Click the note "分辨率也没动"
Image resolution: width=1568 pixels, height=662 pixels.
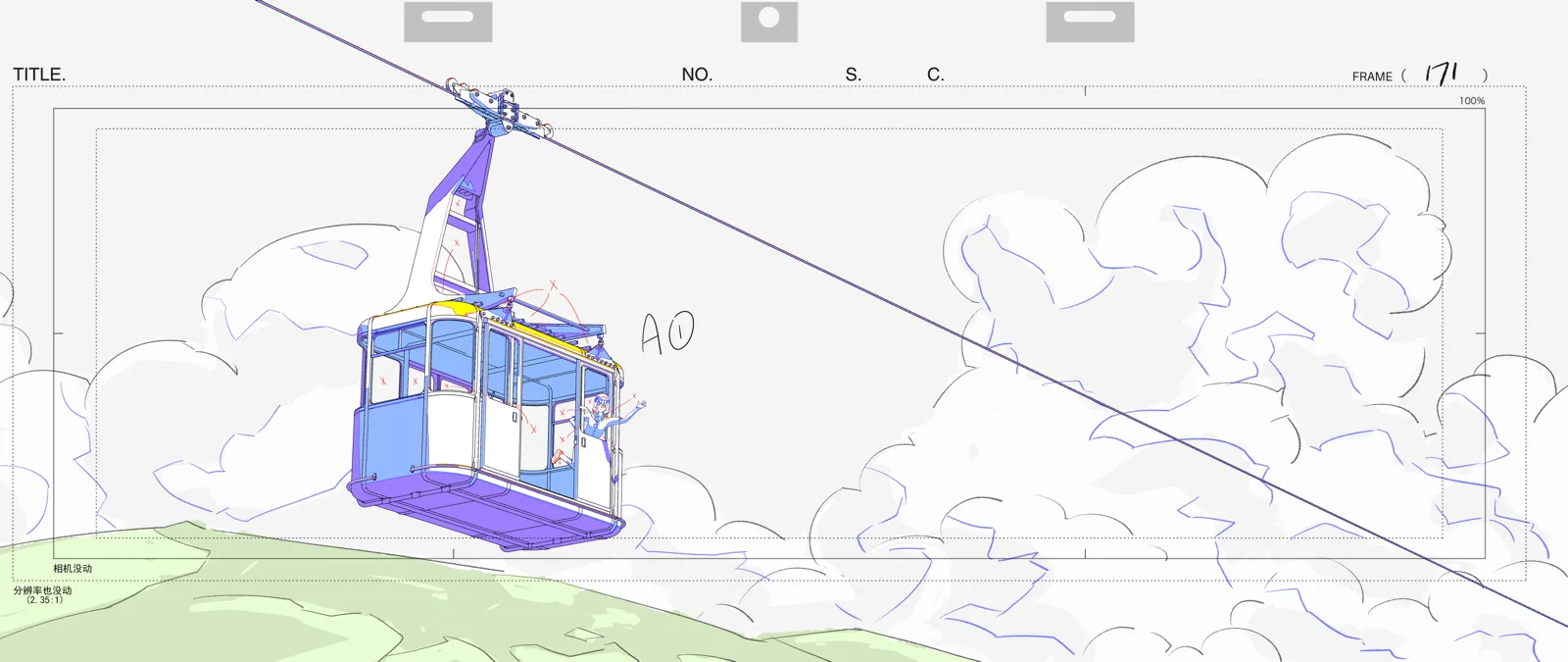pyautogui.click(x=43, y=590)
